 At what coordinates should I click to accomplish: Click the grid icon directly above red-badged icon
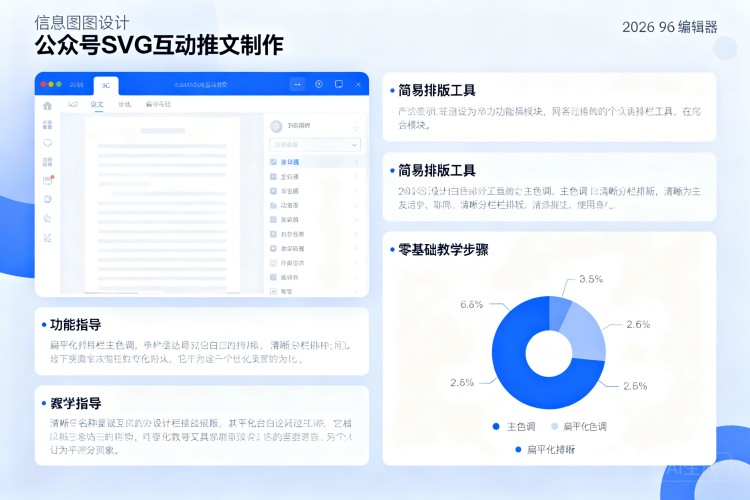click(47, 162)
